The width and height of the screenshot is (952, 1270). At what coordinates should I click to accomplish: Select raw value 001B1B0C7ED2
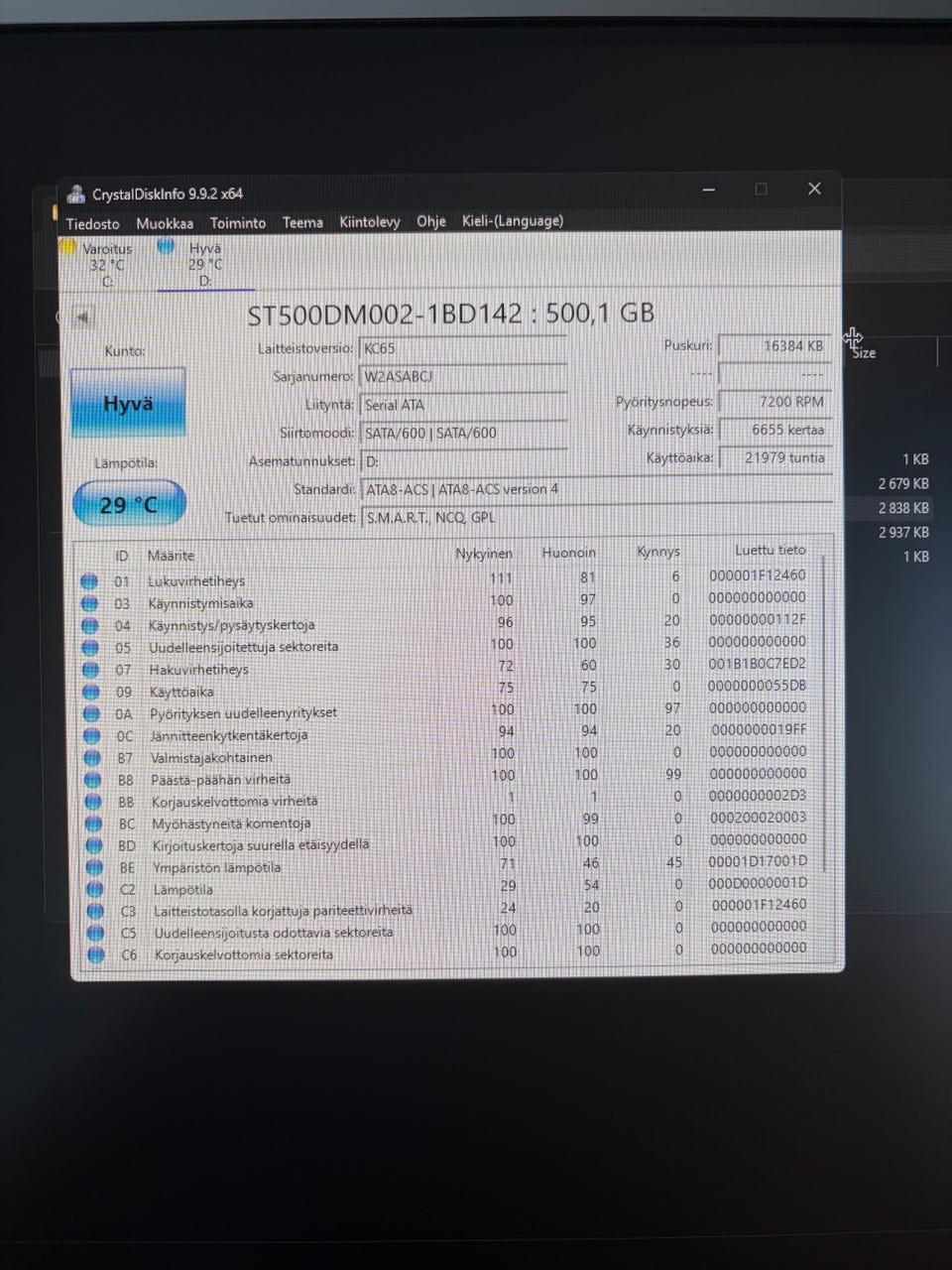pos(757,664)
